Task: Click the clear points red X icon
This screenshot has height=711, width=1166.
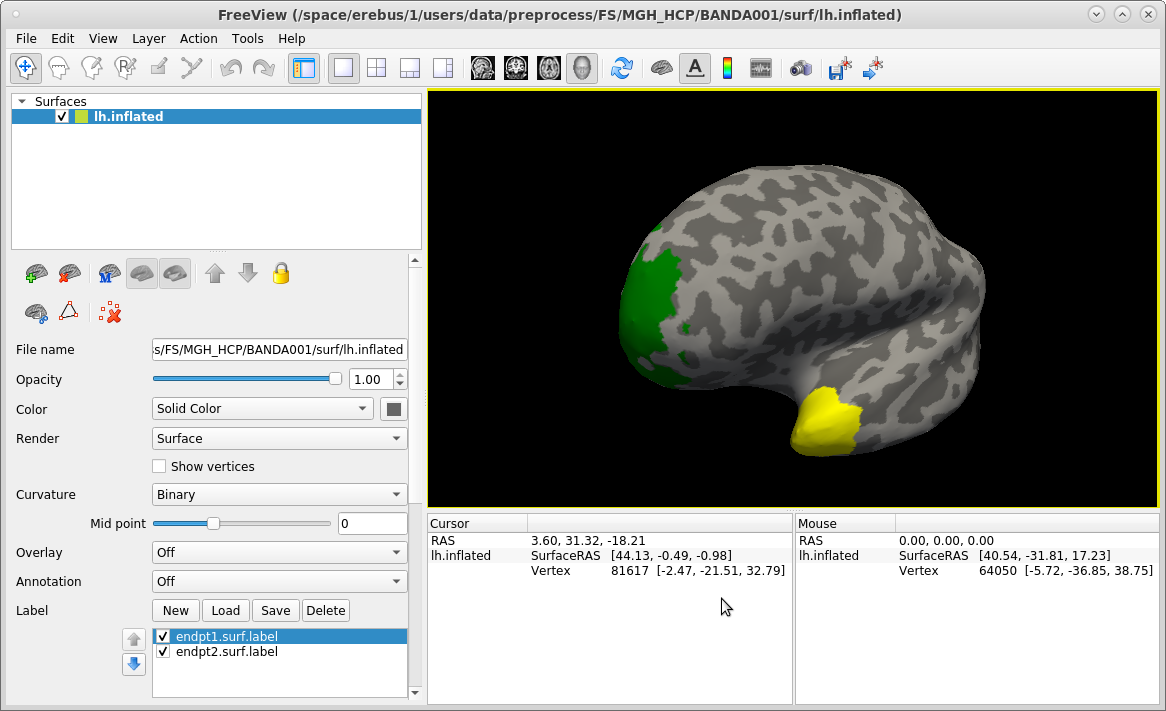Action: coord(111,313)
